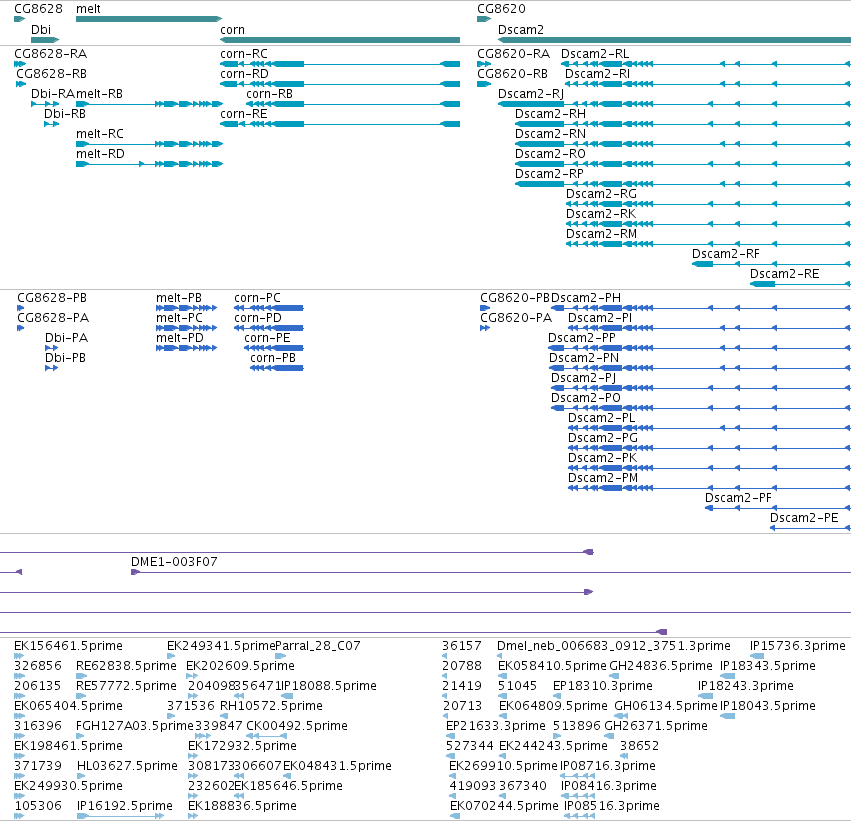851x821 pixels.
Task: Choose the Dscam2-RO transcript label
Action: pos(550,154)
